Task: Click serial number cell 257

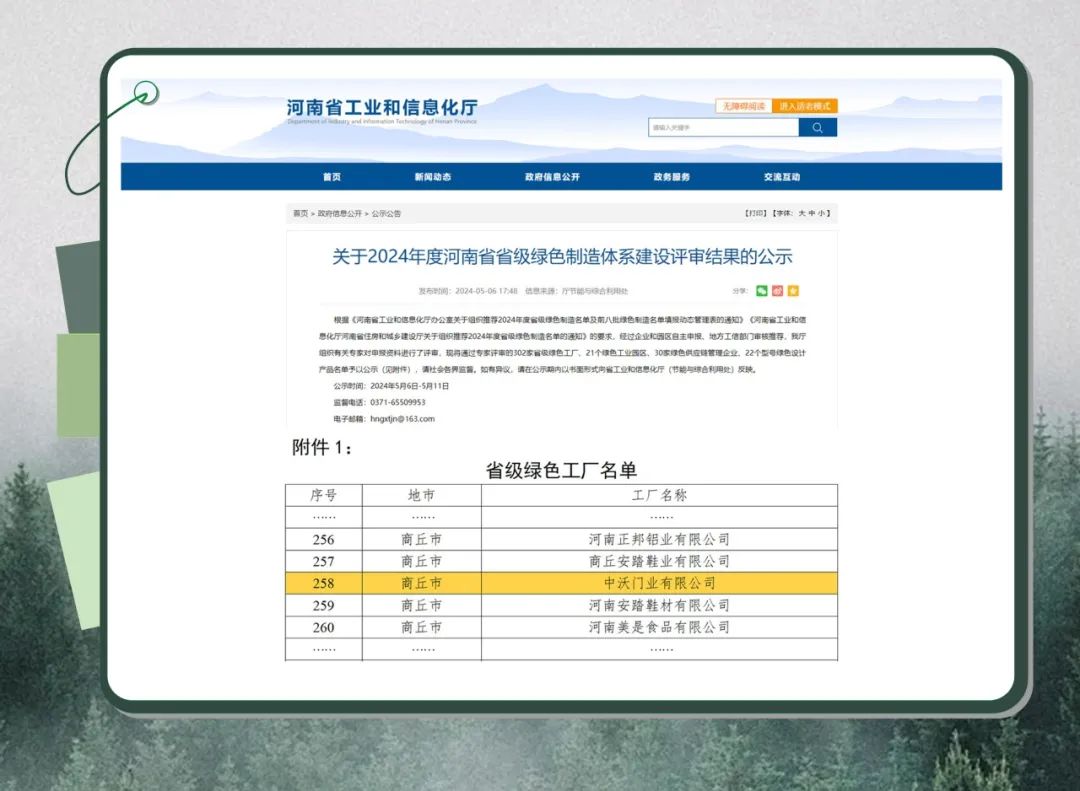Action: (324, 562)
